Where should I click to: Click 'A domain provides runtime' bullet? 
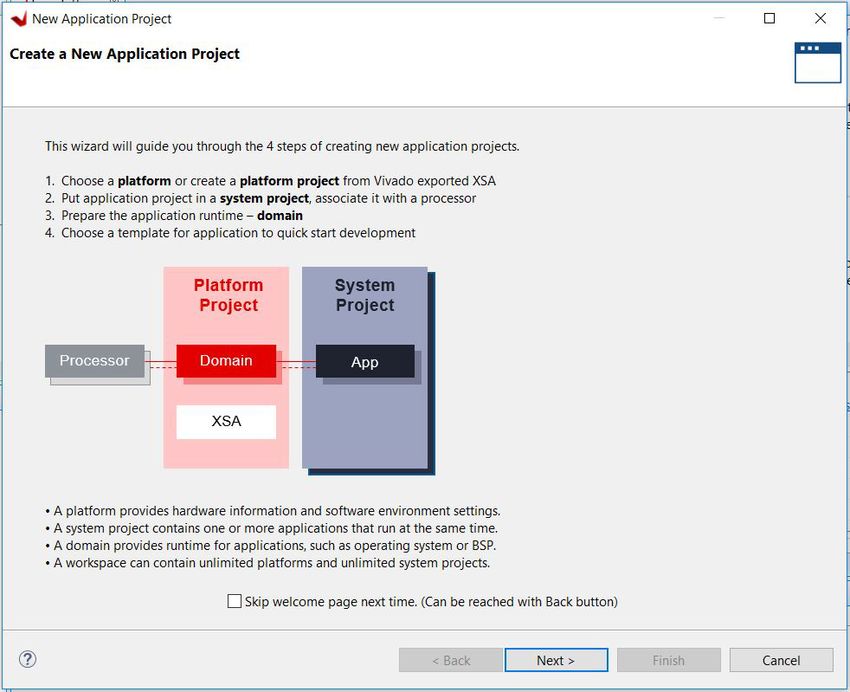(x=271, y=546)
